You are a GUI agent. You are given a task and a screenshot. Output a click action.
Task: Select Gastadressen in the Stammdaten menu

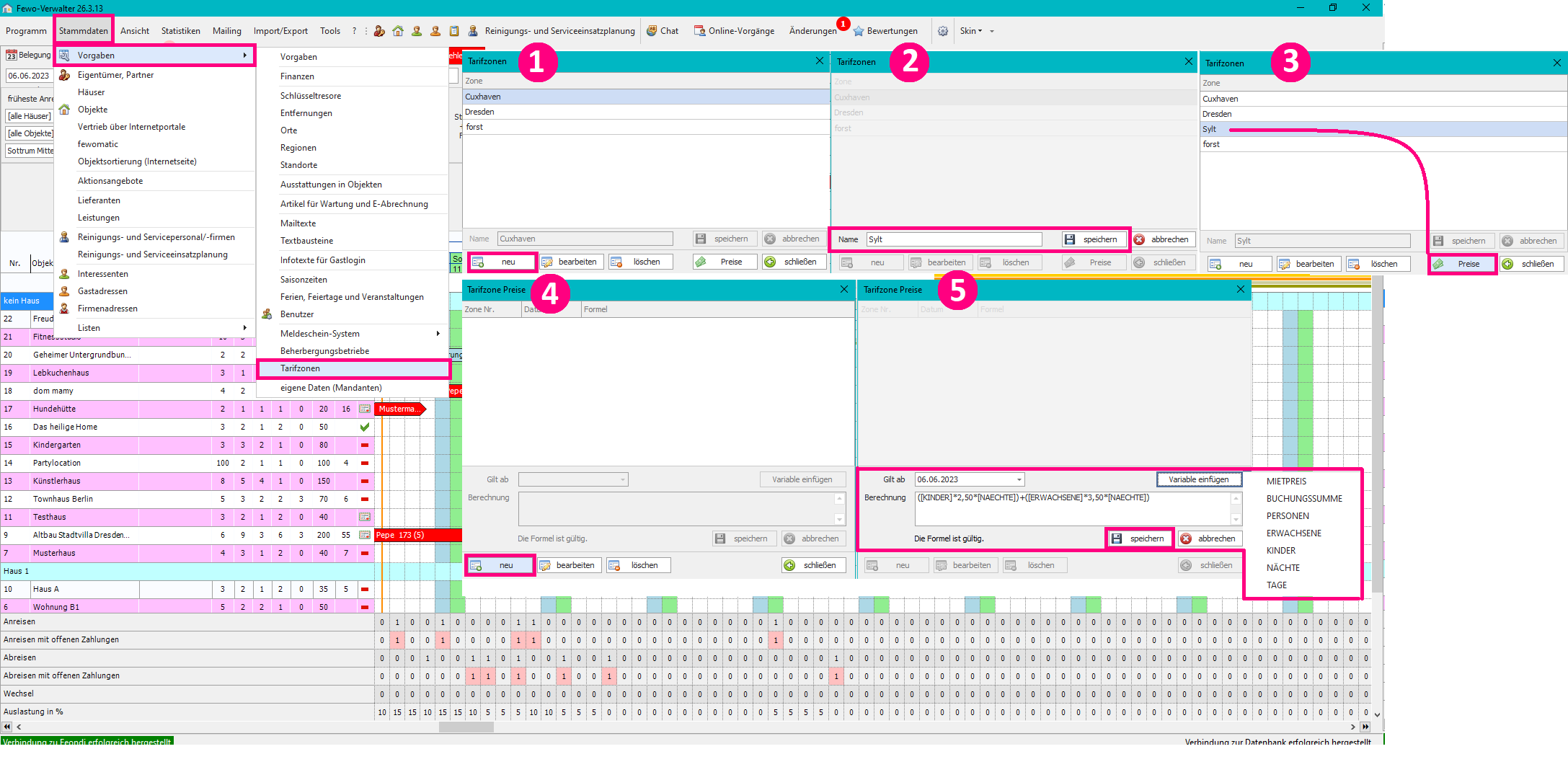[156, 291]
